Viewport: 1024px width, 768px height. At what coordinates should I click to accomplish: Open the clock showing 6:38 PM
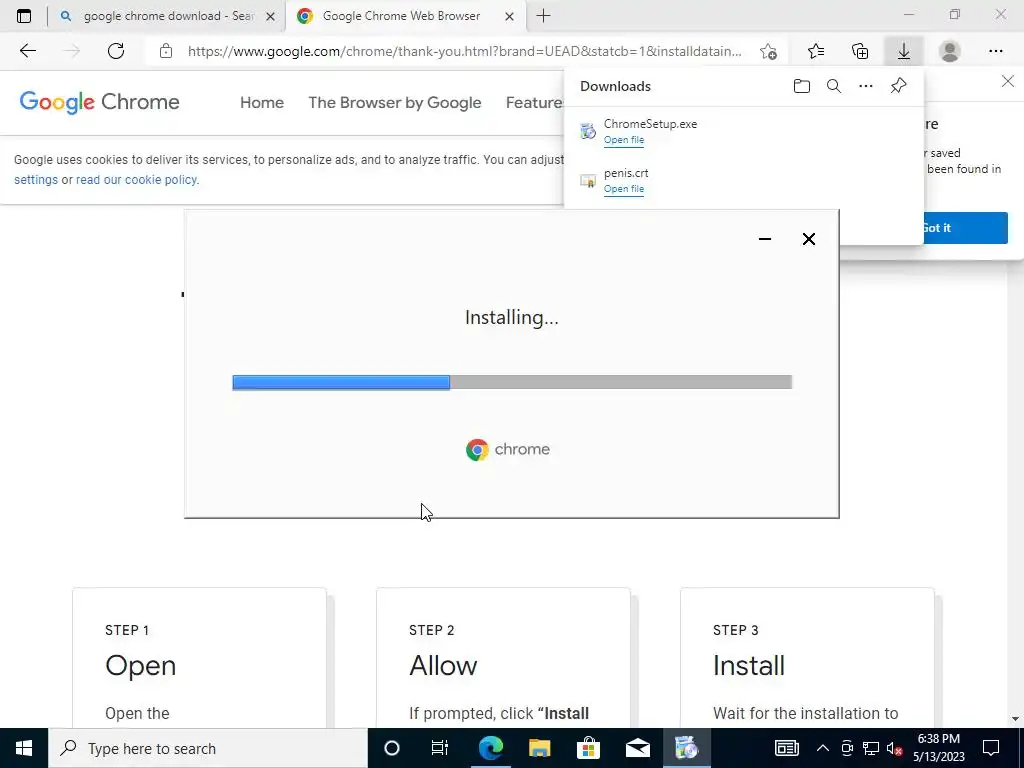click(x=938, y=748)
